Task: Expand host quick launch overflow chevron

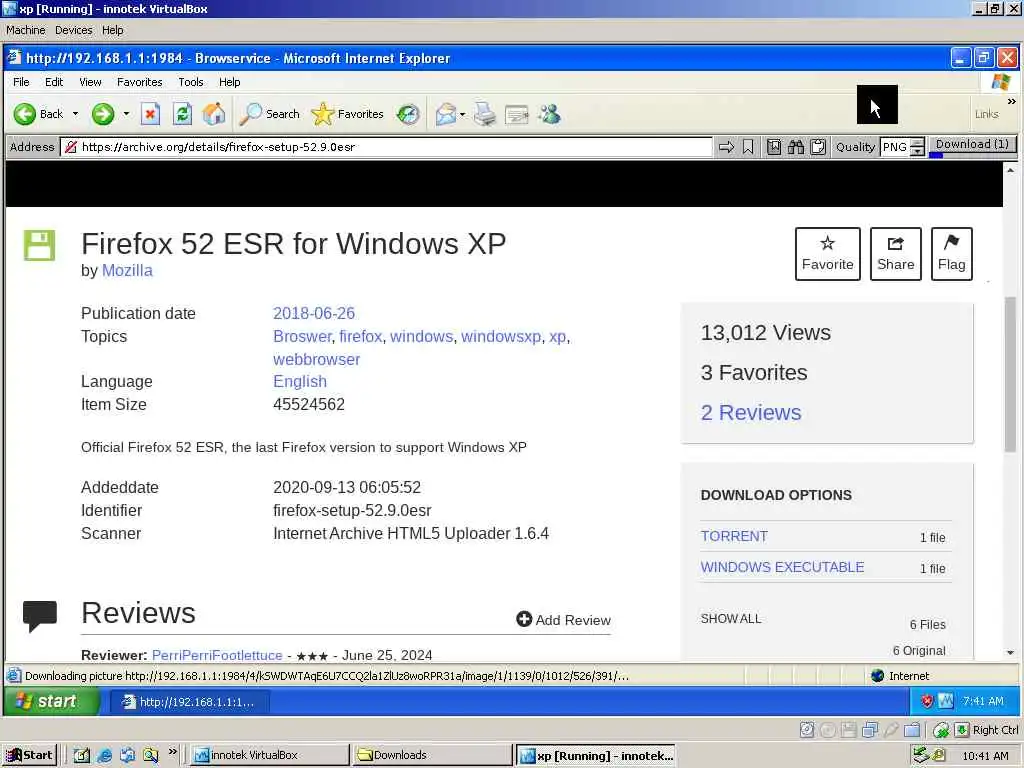Action: point(172,752)
